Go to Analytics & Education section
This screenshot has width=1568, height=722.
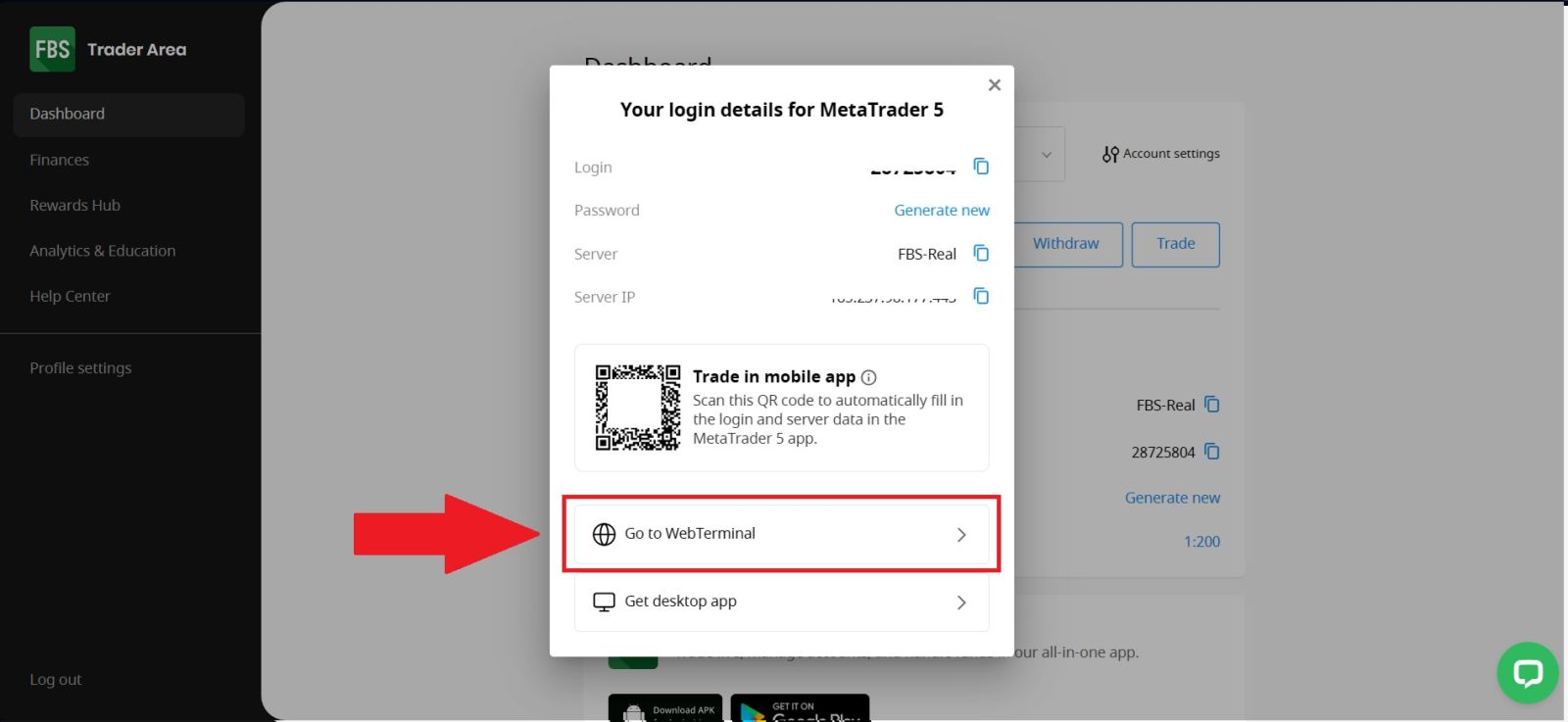click(103, 251)
